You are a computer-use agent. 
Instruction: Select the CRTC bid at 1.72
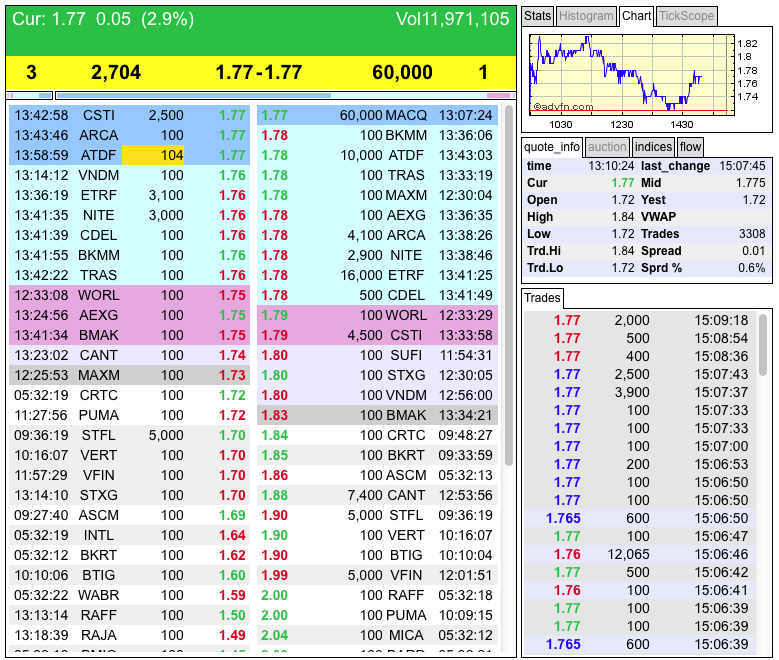(129, 395)
